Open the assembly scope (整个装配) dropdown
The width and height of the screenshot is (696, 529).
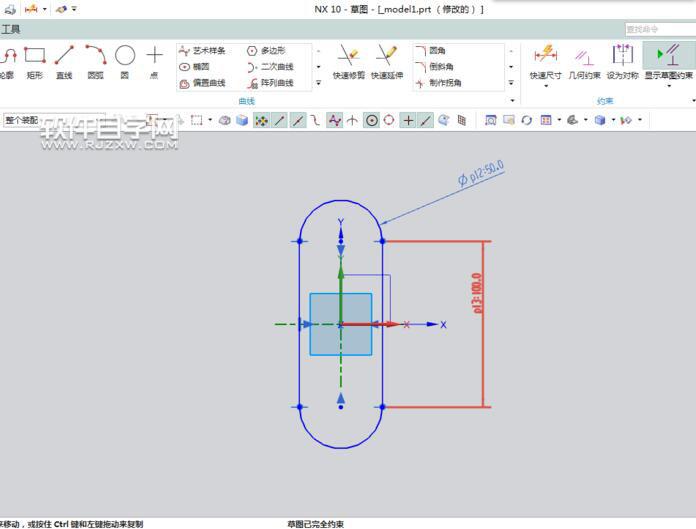point(53,120)
